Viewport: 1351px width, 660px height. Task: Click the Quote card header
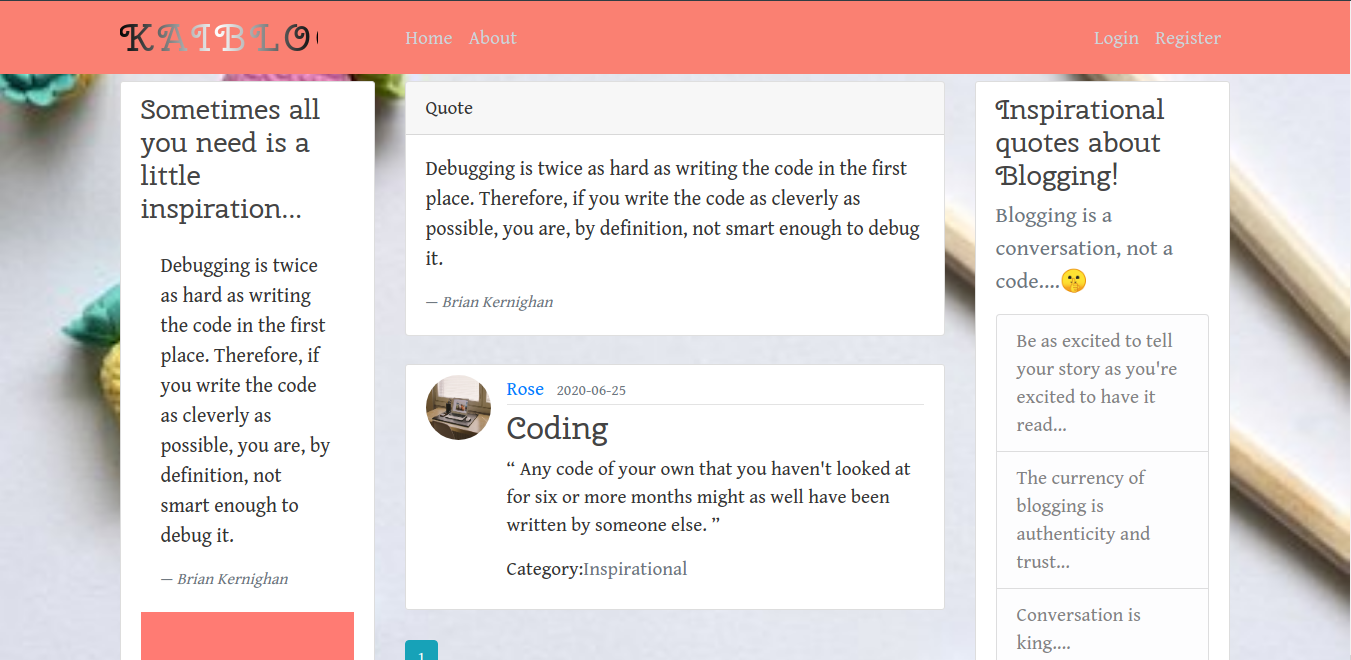click(x=674, y=108)
